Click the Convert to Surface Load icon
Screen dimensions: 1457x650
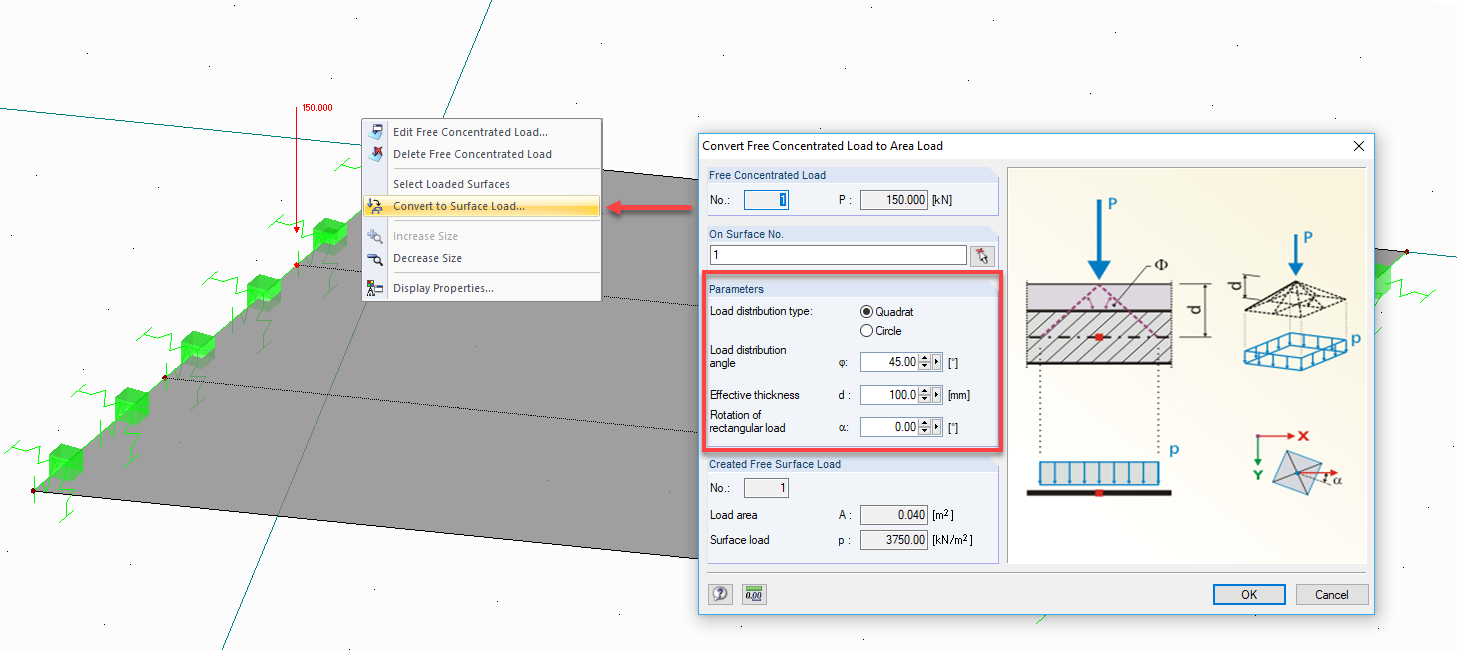tap(376, 207)
